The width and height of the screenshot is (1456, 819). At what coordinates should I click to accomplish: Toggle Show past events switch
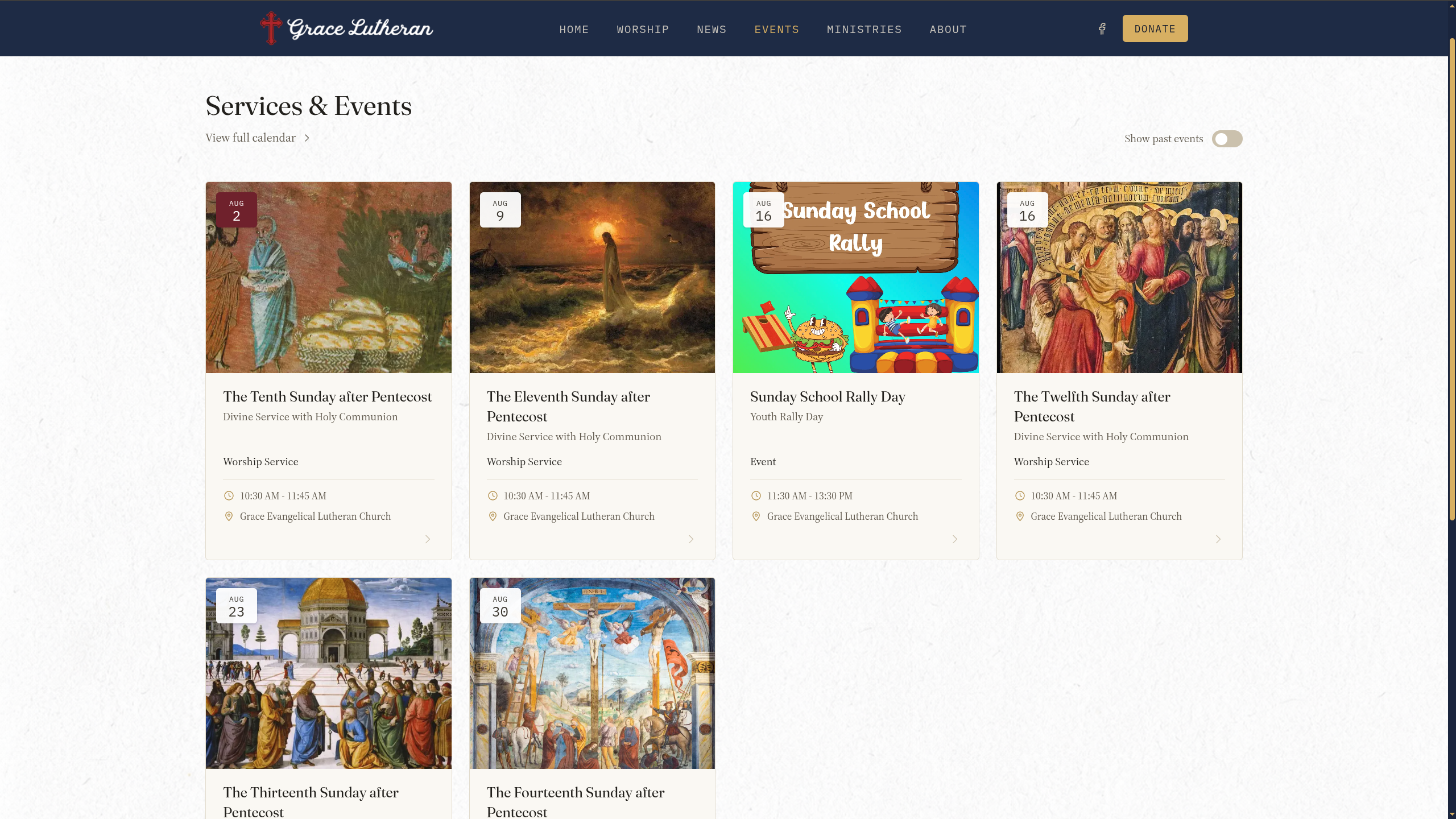click(x=1227, y=139)
